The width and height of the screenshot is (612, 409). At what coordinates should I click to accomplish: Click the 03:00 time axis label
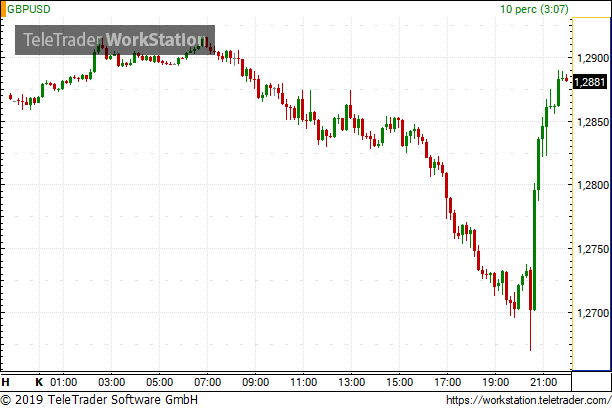click(x=111, y=382)
